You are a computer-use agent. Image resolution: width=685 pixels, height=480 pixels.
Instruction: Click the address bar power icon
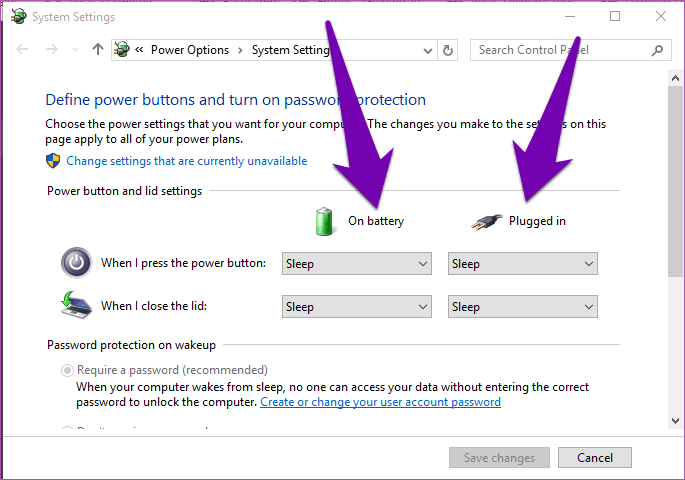pyautogui.click(x=122, y=49)
